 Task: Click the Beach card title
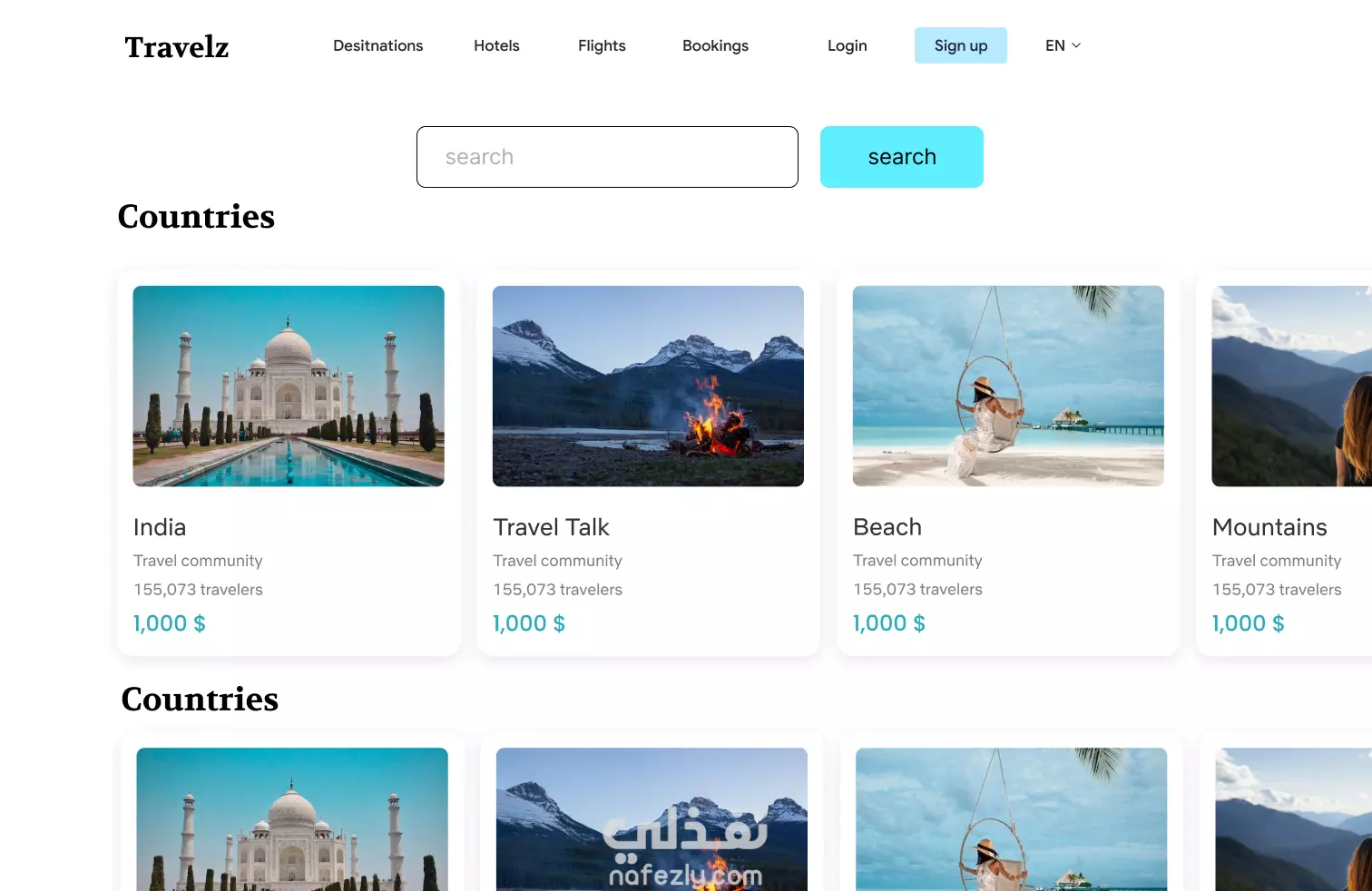point(887,527)
